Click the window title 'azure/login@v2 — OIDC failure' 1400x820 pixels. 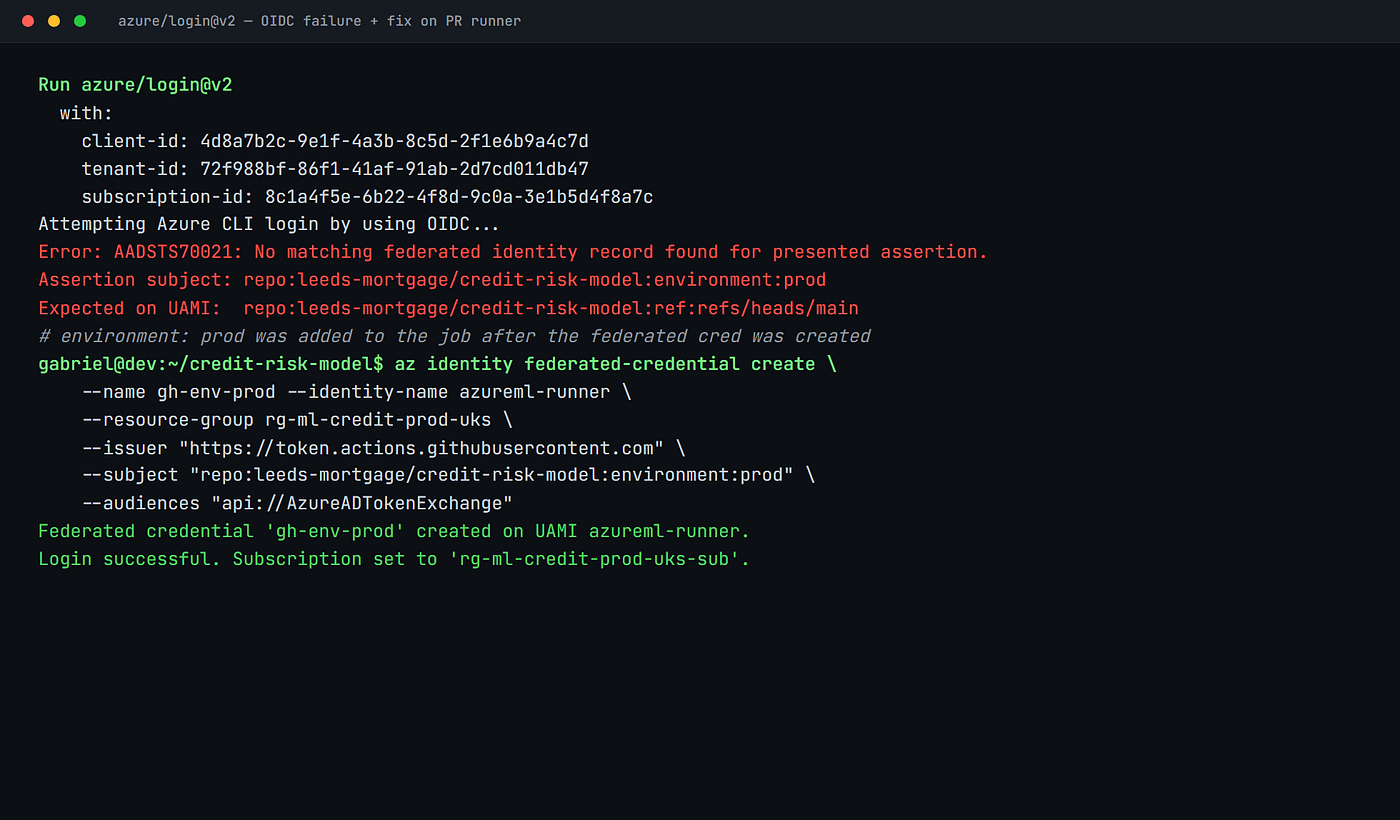pos(319,21)
